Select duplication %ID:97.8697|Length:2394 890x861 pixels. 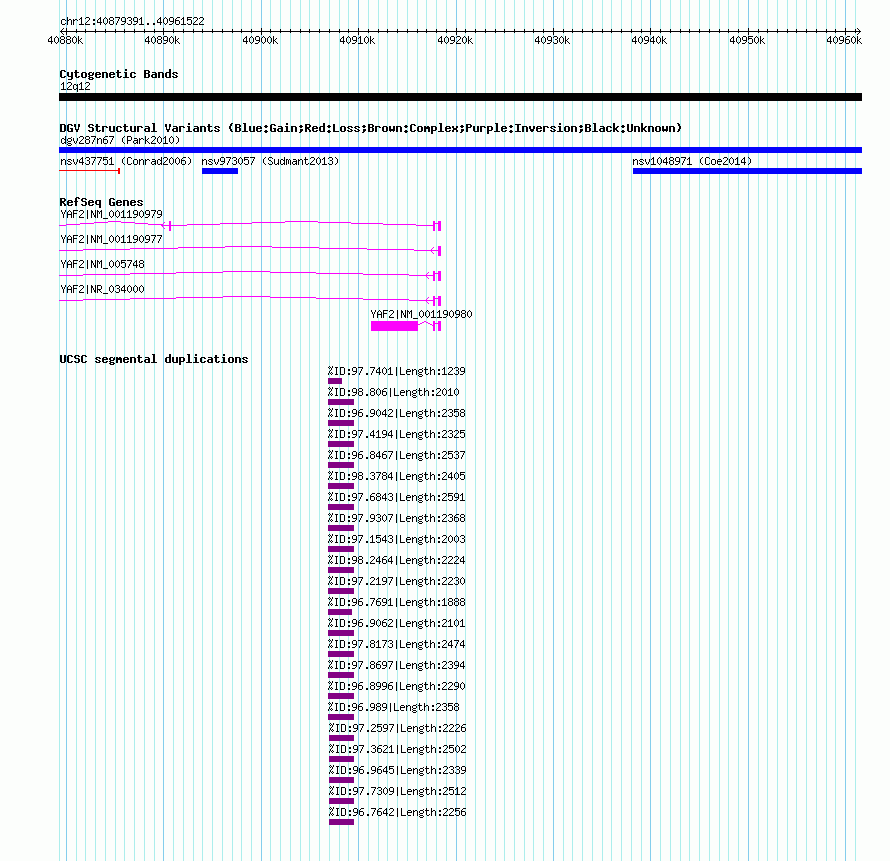pos(341,675)
